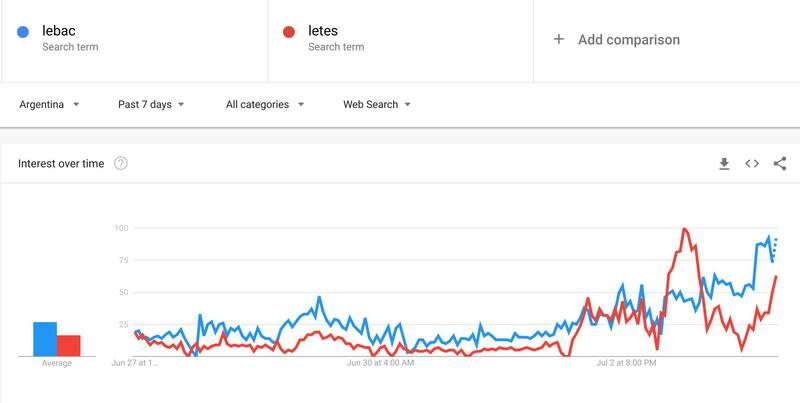800x403 pixels.
Task: Download the Interest over time data
Action: (724, 164)
